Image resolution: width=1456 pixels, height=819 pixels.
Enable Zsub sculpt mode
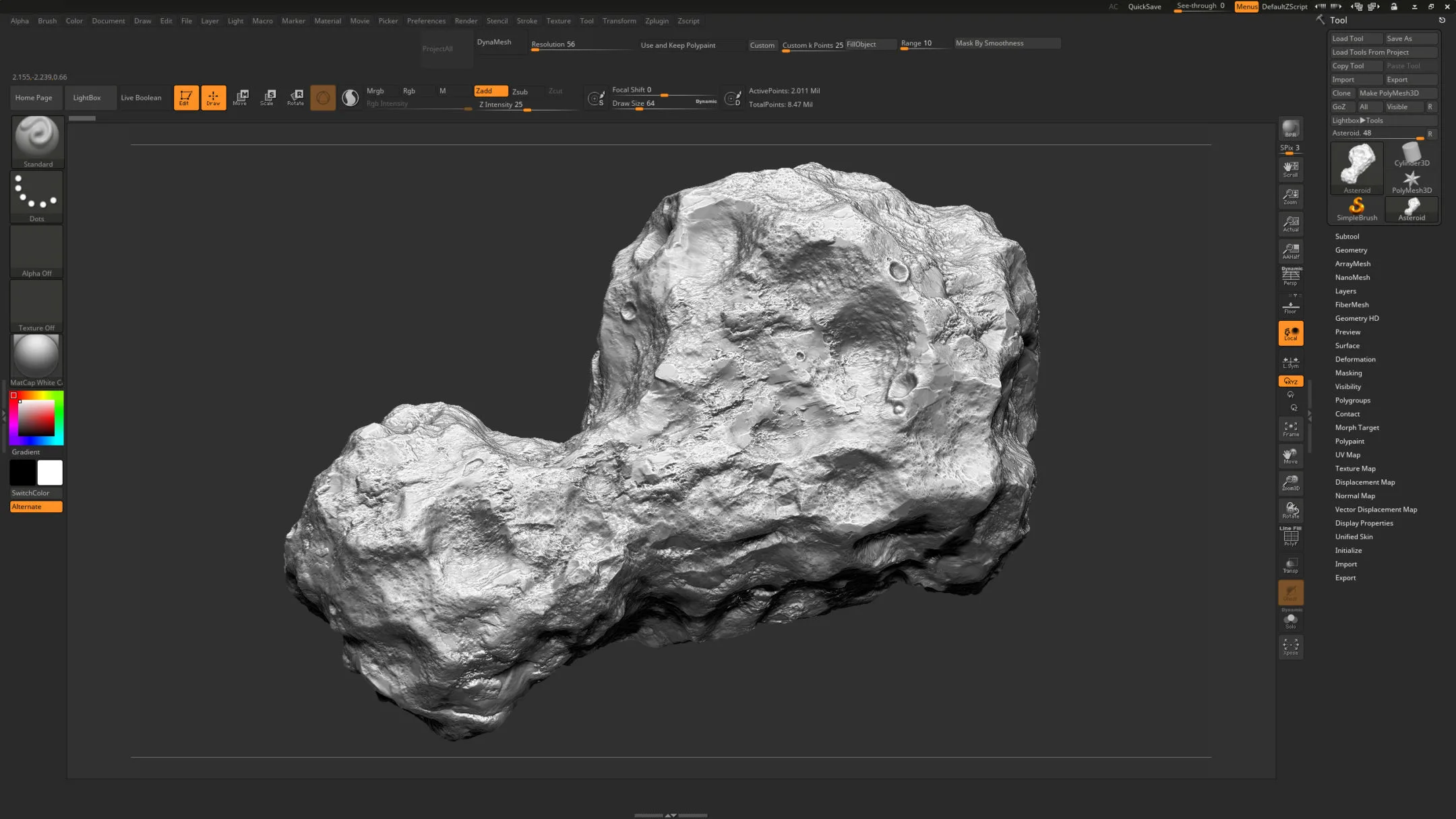(x=520, y=92)
